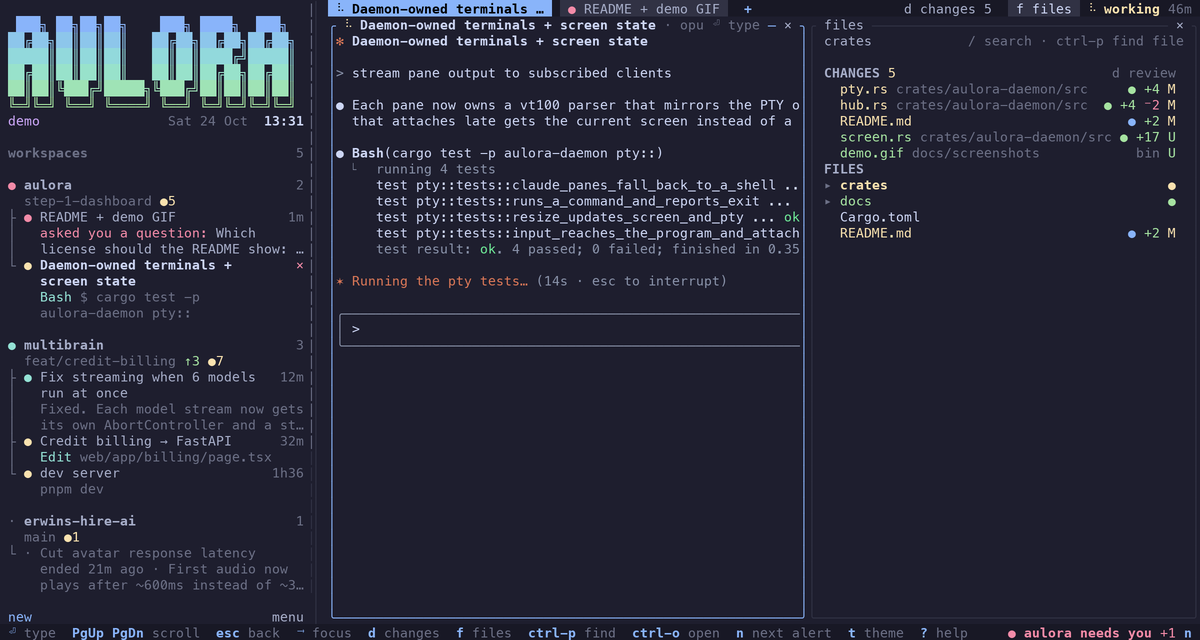Image resolution: width=1200 pixels, height=640 pixels.
Task: Toggle t theme in the footer
Action: [876, 633]
